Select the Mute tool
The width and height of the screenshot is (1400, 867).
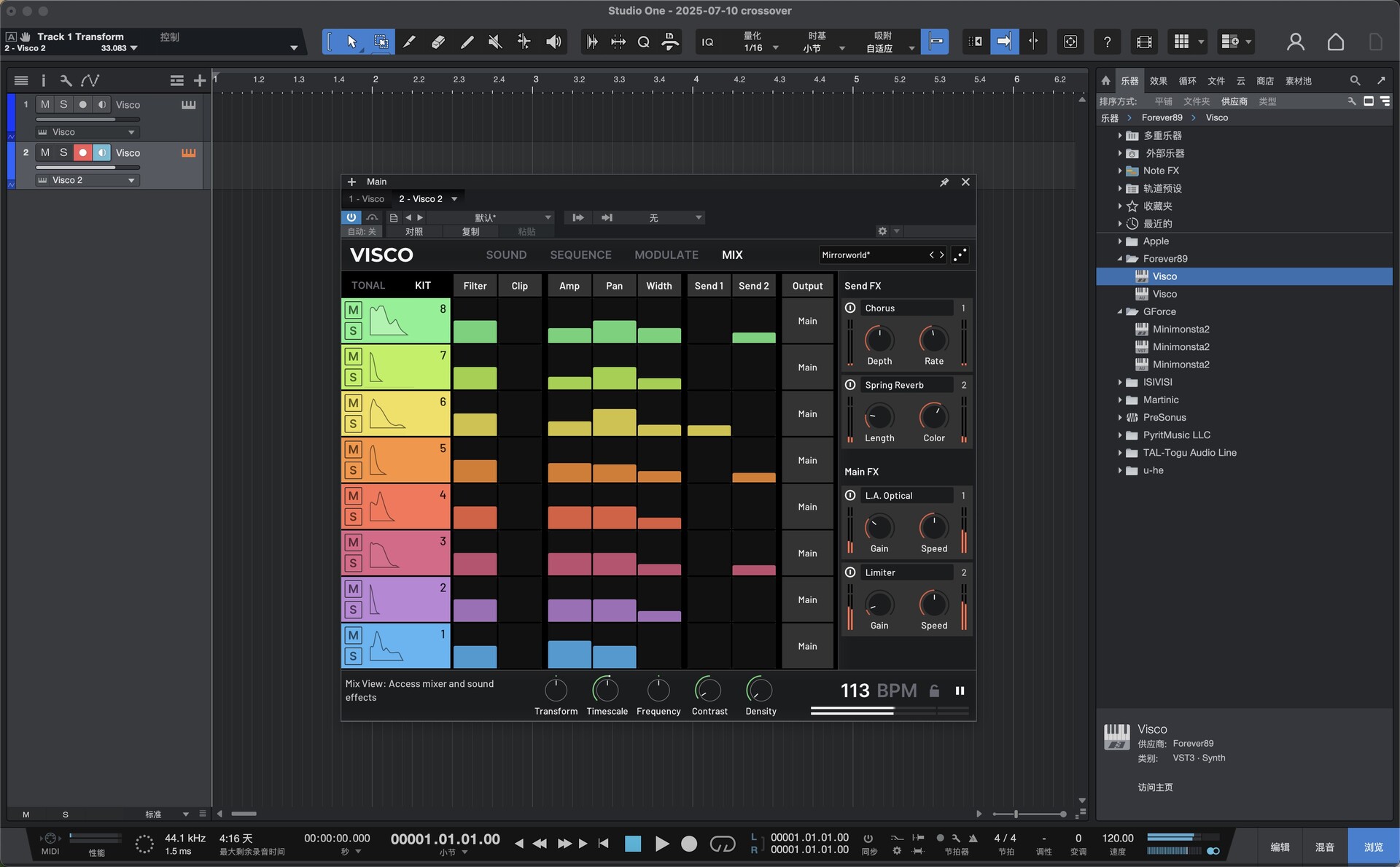point(495,42)
